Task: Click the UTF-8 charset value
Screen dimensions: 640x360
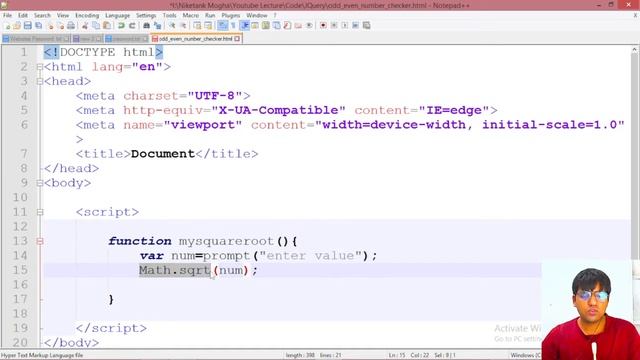Action: 215,96
